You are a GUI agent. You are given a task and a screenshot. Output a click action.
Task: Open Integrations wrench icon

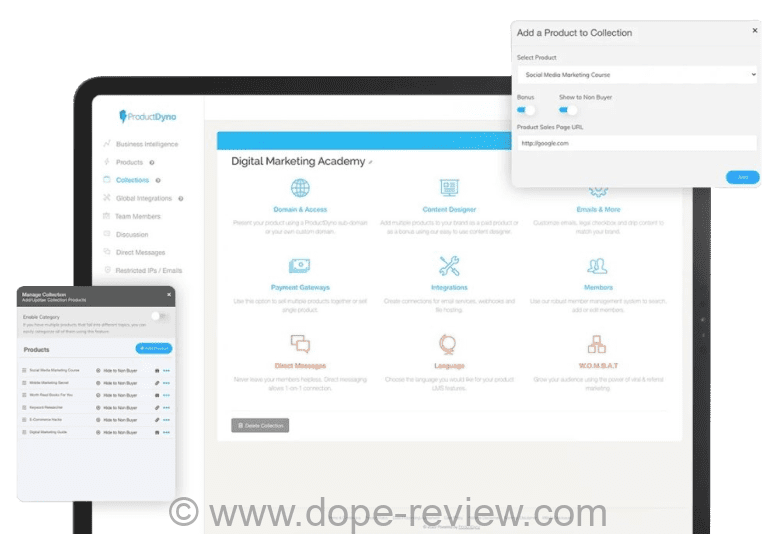[x=449, y=266]
